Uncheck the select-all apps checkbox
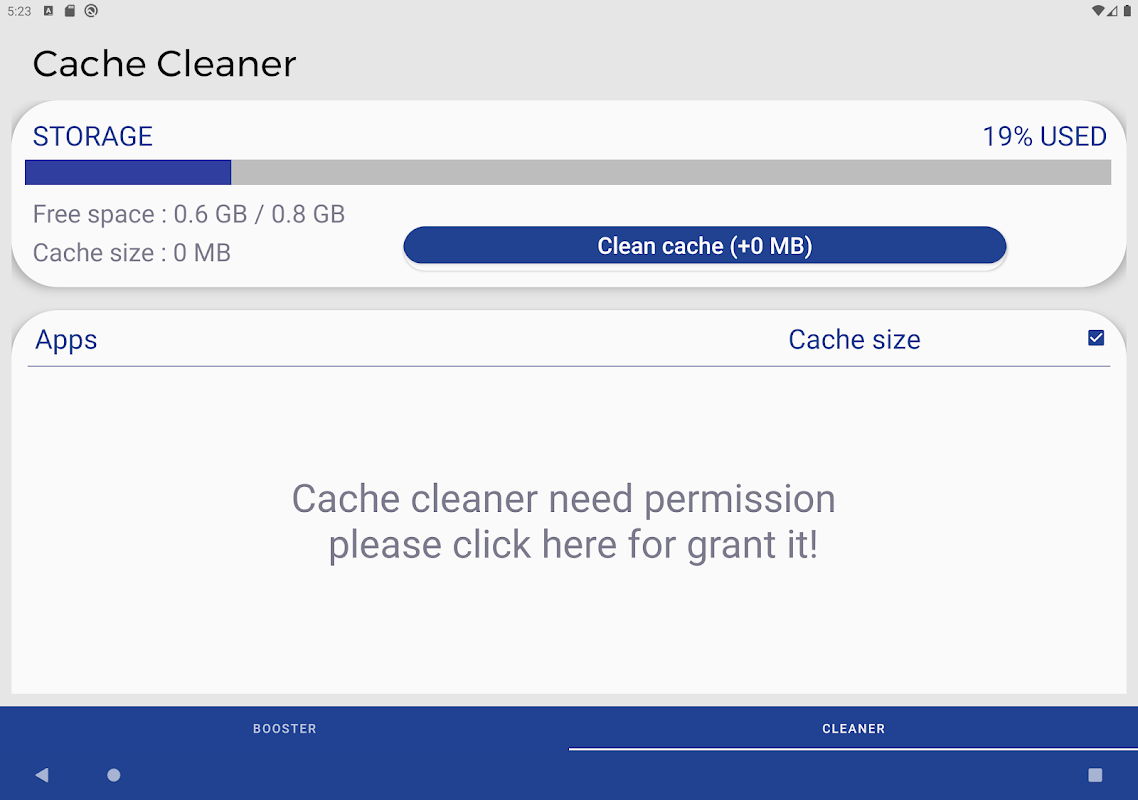This screenshot has height=800, width=1138. click(x=1096, y=338)
